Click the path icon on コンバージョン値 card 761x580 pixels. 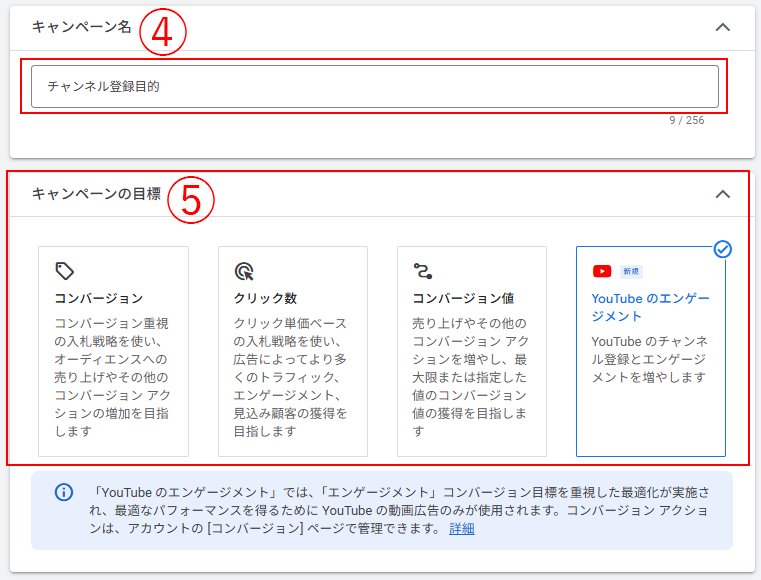point(423,271)
